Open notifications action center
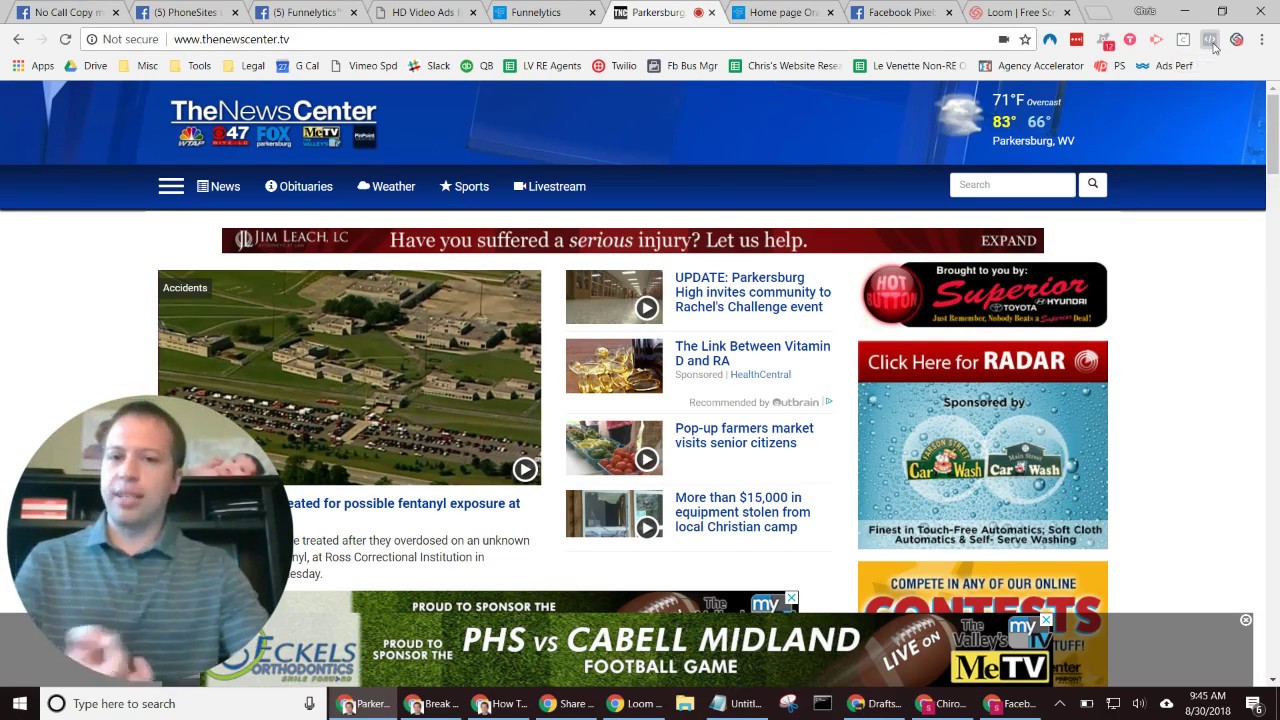 [x=1253, y=703]
